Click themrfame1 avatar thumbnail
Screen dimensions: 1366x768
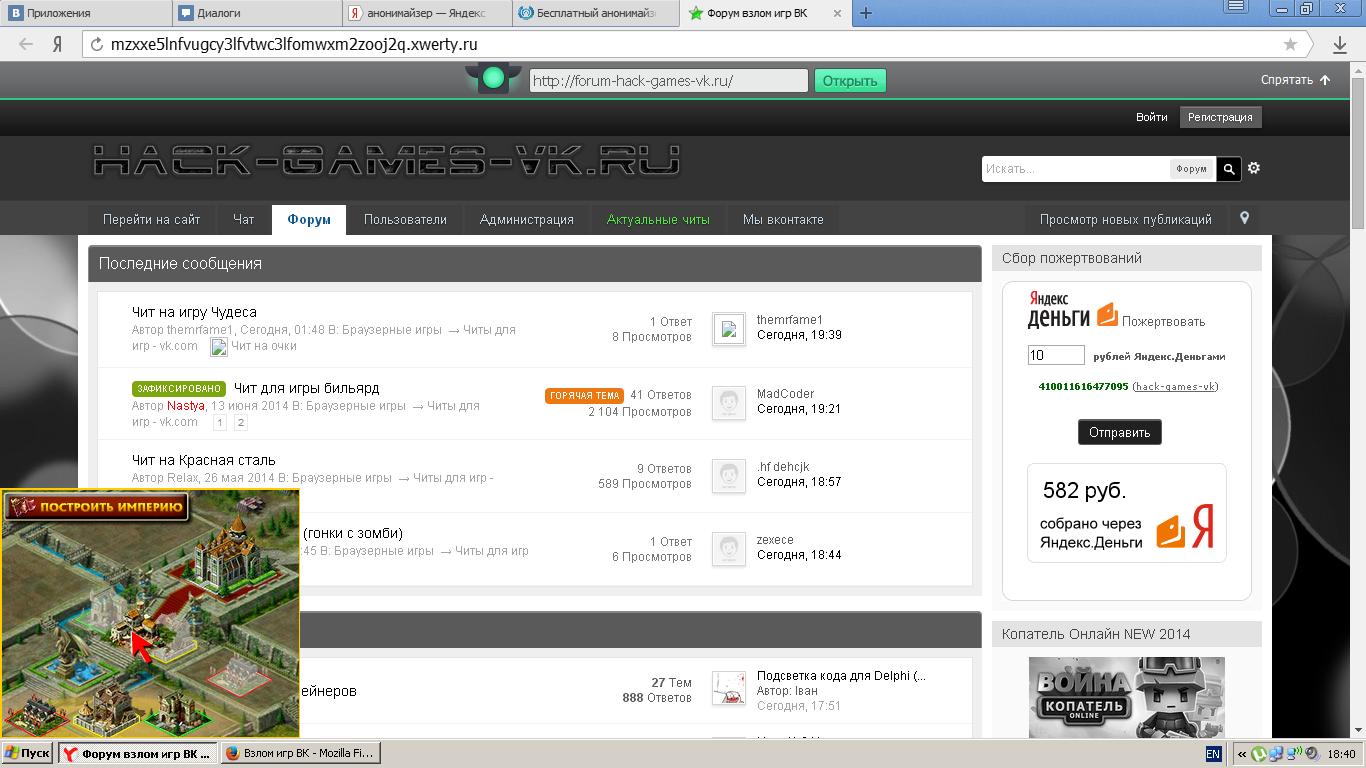click(729, 329)
